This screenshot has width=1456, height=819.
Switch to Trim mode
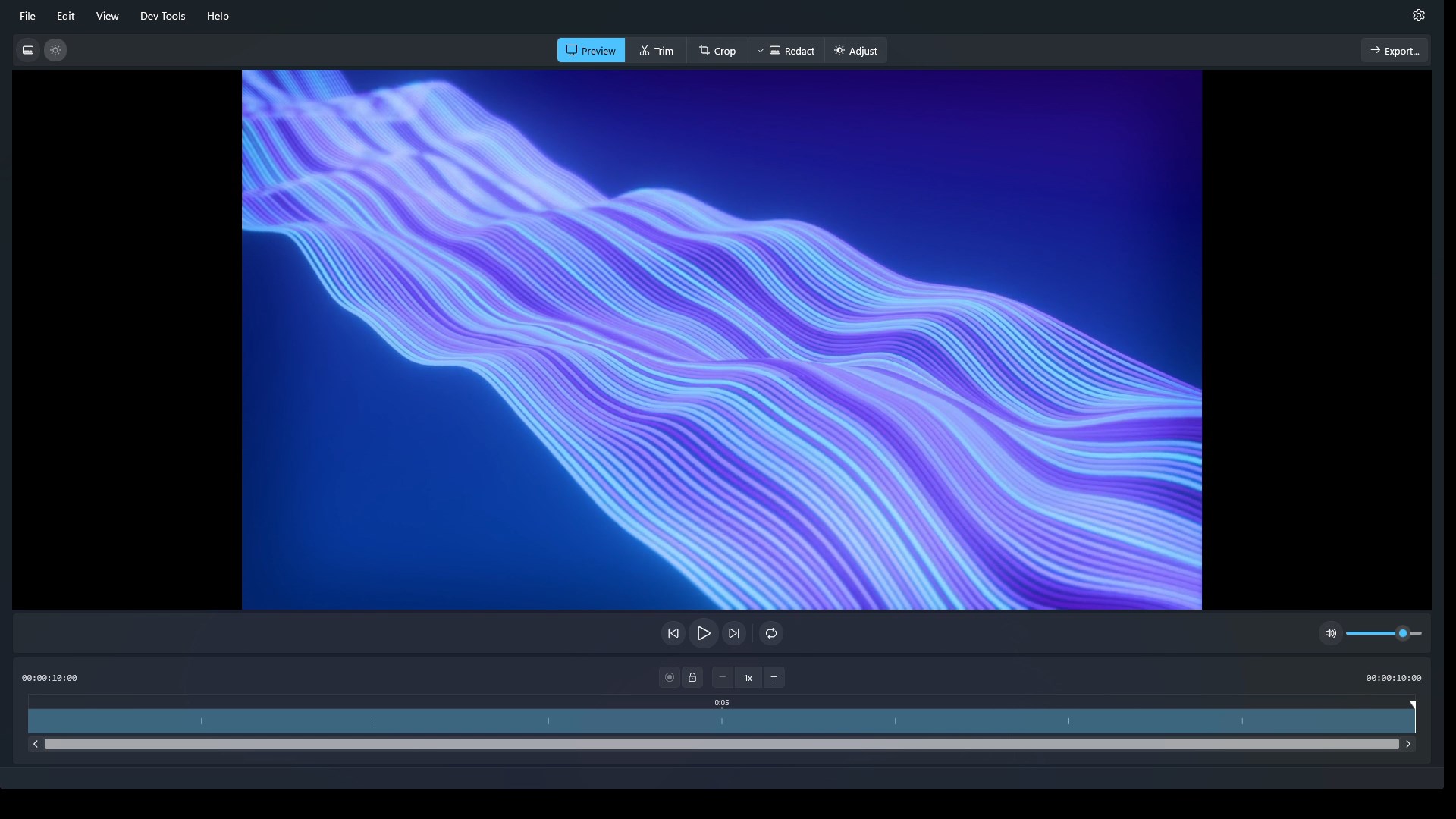[656, 50]
